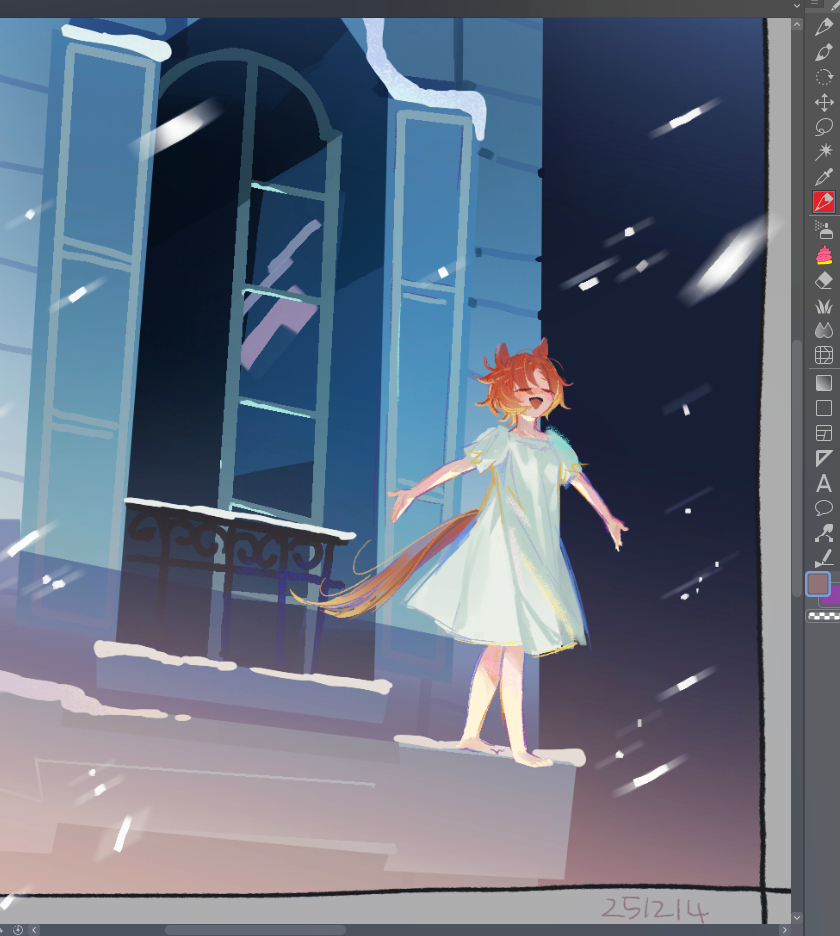
Task: Select the Eraser tool
Action: [x=824, y=281]
